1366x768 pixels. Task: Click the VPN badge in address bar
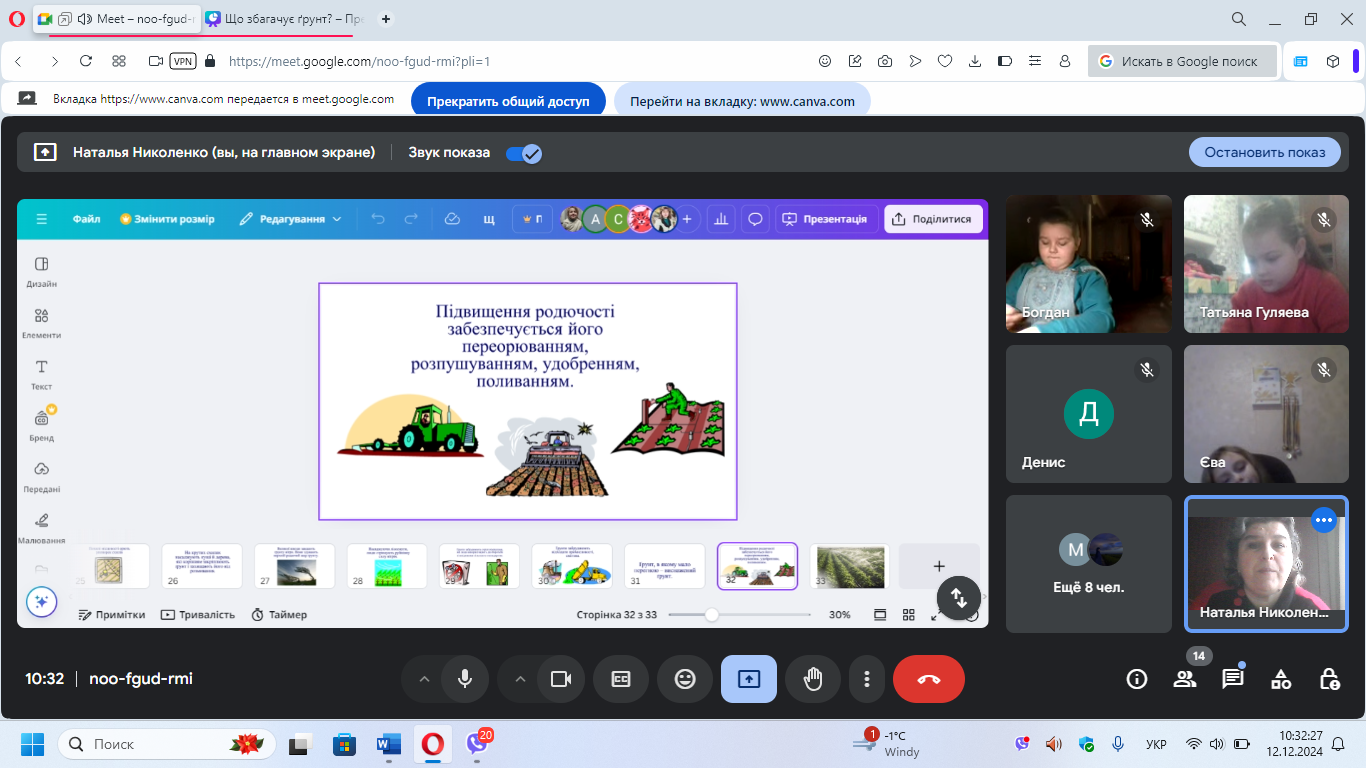coord(183,61)
